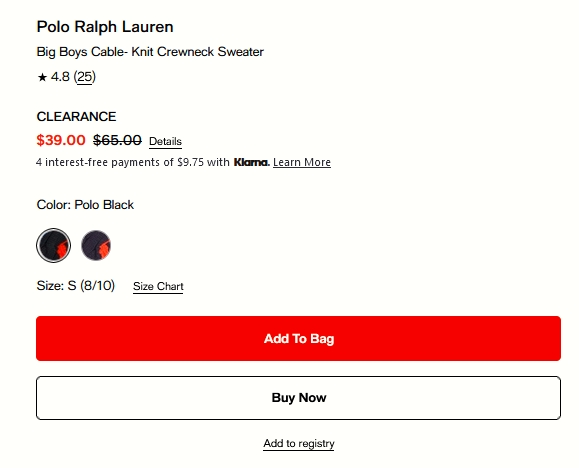Open the price Details link
This screenshot has height=468, width=579.
click(165, 142)
